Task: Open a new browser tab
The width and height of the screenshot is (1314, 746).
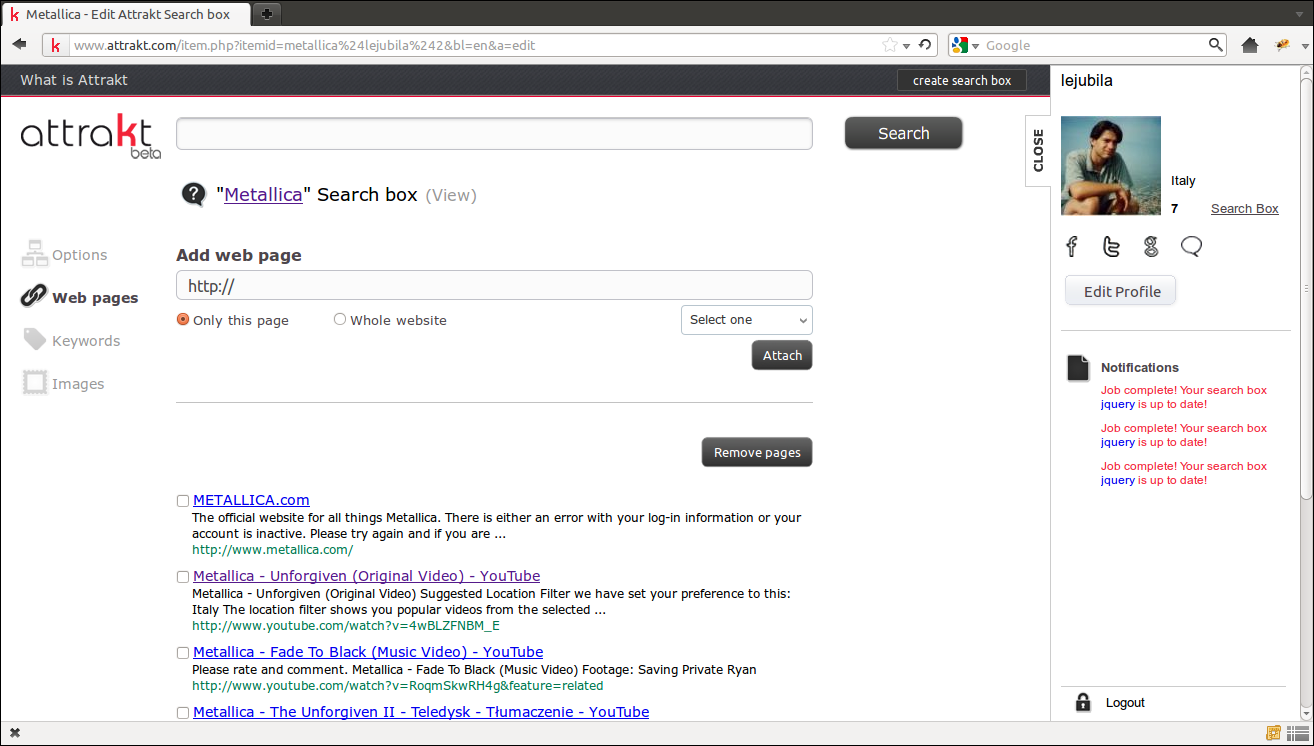Action: tap(267, 14)
